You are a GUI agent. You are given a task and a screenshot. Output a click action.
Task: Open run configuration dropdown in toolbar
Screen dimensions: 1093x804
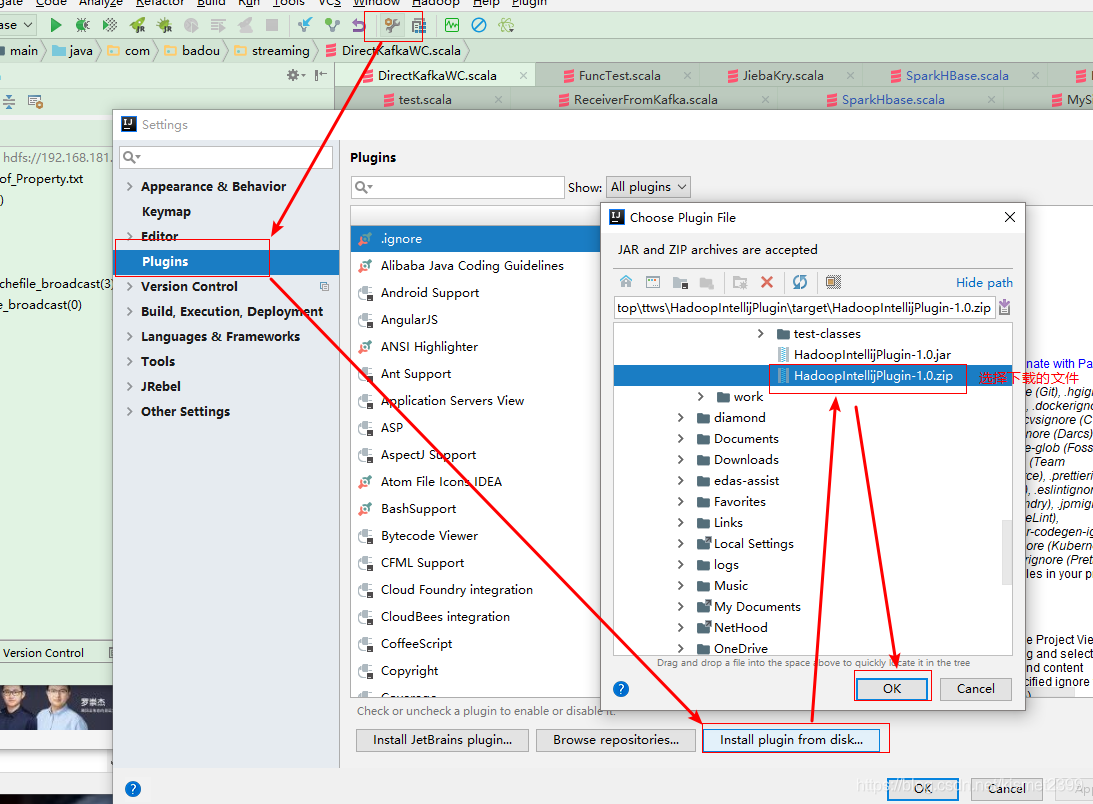17,25
